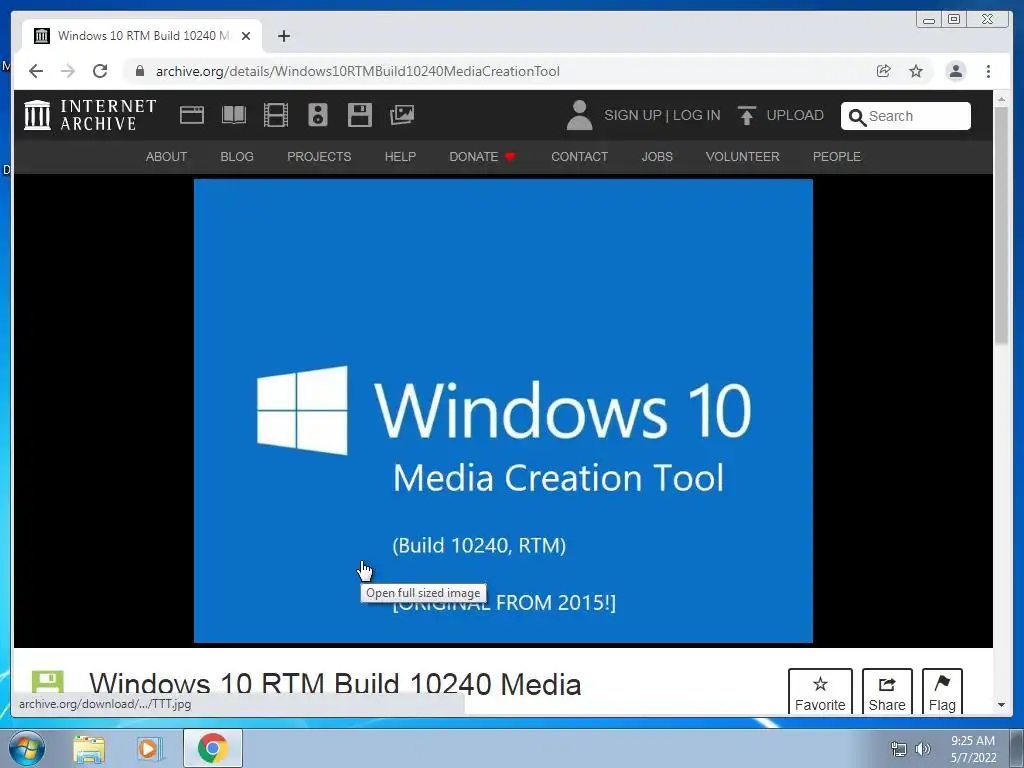This screenshot has width=1024, height=768.
Task: Click the padlock site info icon
Action: (x=140, y=71)
